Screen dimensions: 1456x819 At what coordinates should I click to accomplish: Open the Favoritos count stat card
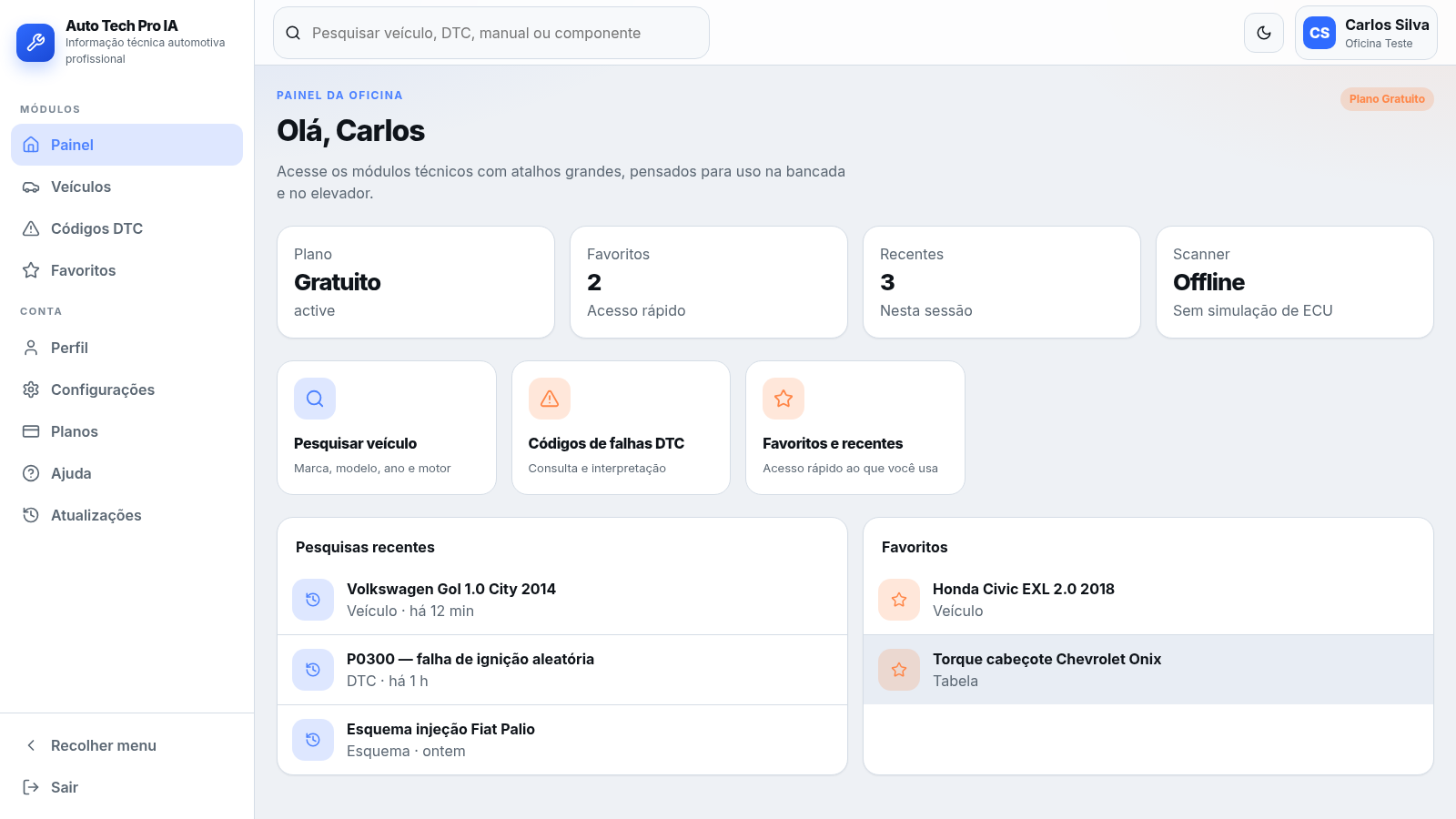(709, 282)
